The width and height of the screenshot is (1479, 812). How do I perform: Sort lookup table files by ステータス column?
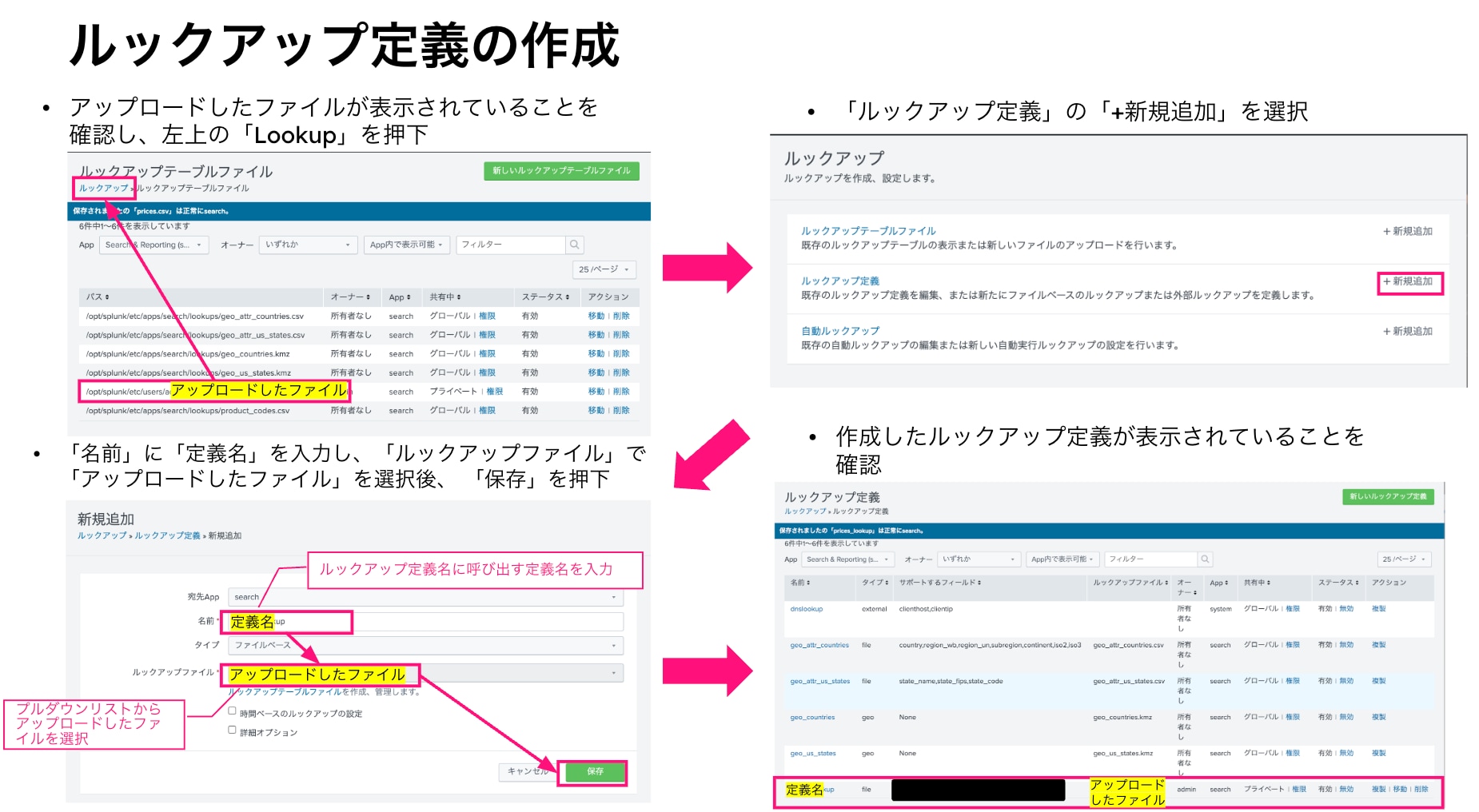546,297
